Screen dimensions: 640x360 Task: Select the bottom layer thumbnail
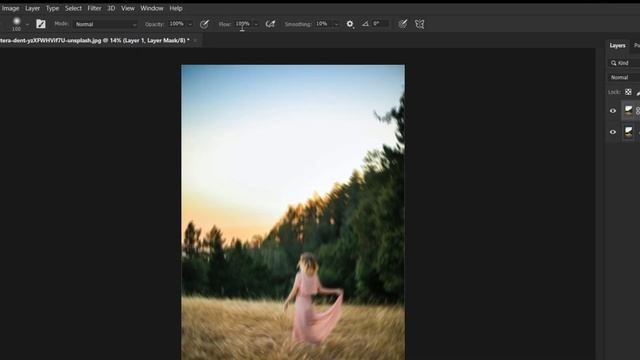tap(629, 132)
